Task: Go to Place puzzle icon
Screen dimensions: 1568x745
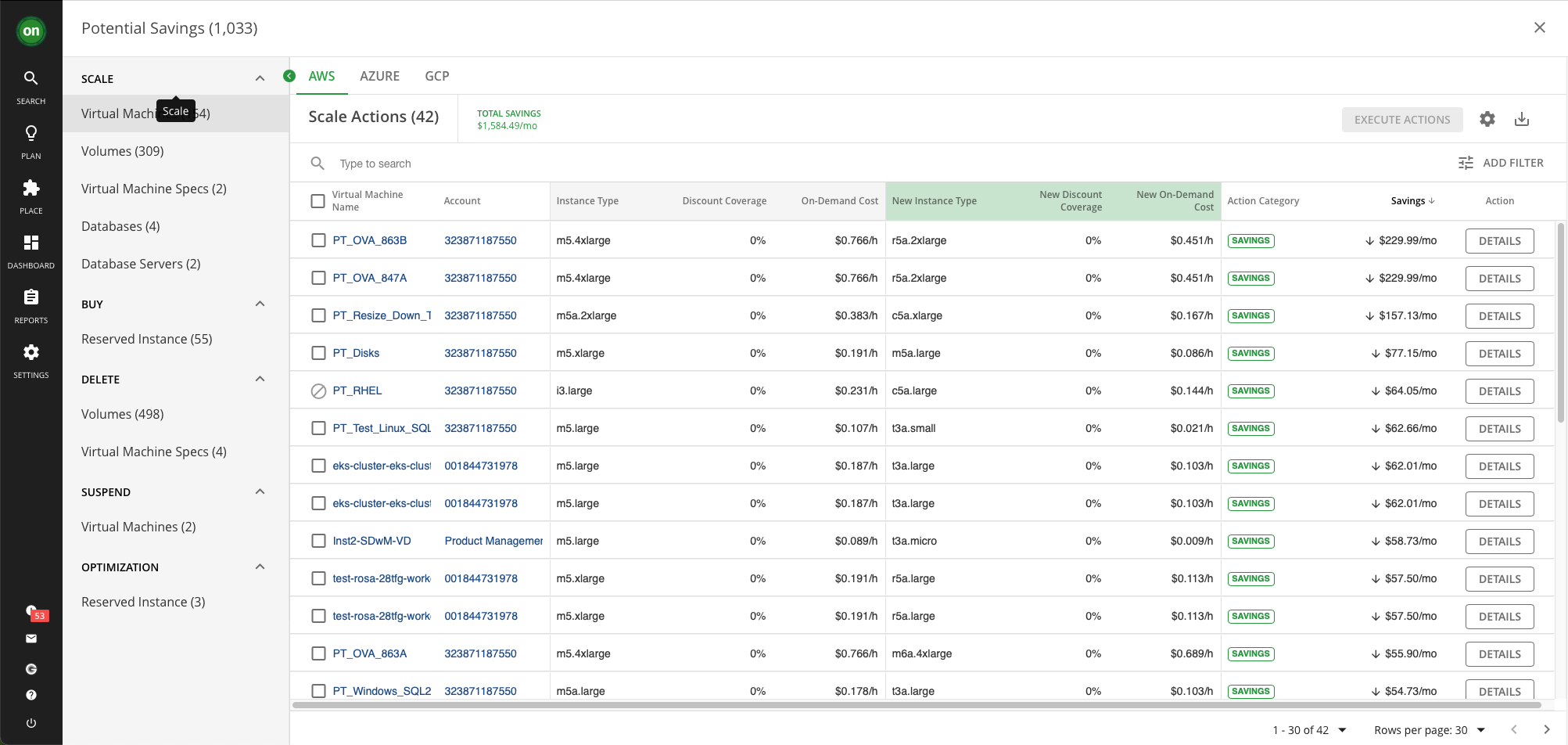Action: (x=30, y=196)
